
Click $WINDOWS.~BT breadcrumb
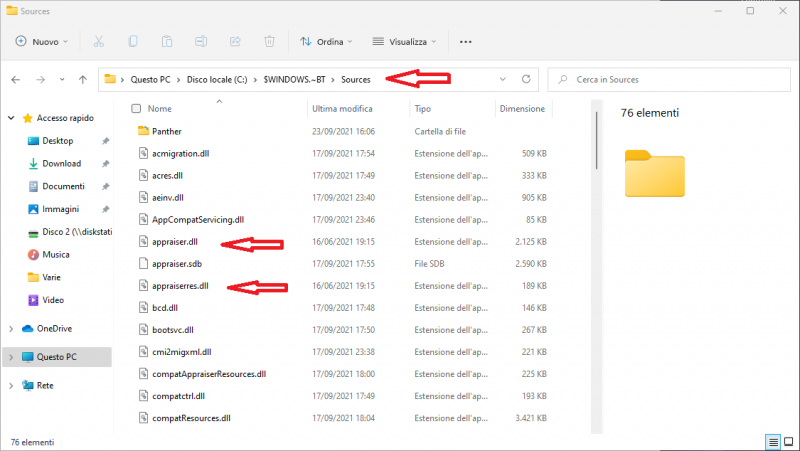tap(294, 80)
